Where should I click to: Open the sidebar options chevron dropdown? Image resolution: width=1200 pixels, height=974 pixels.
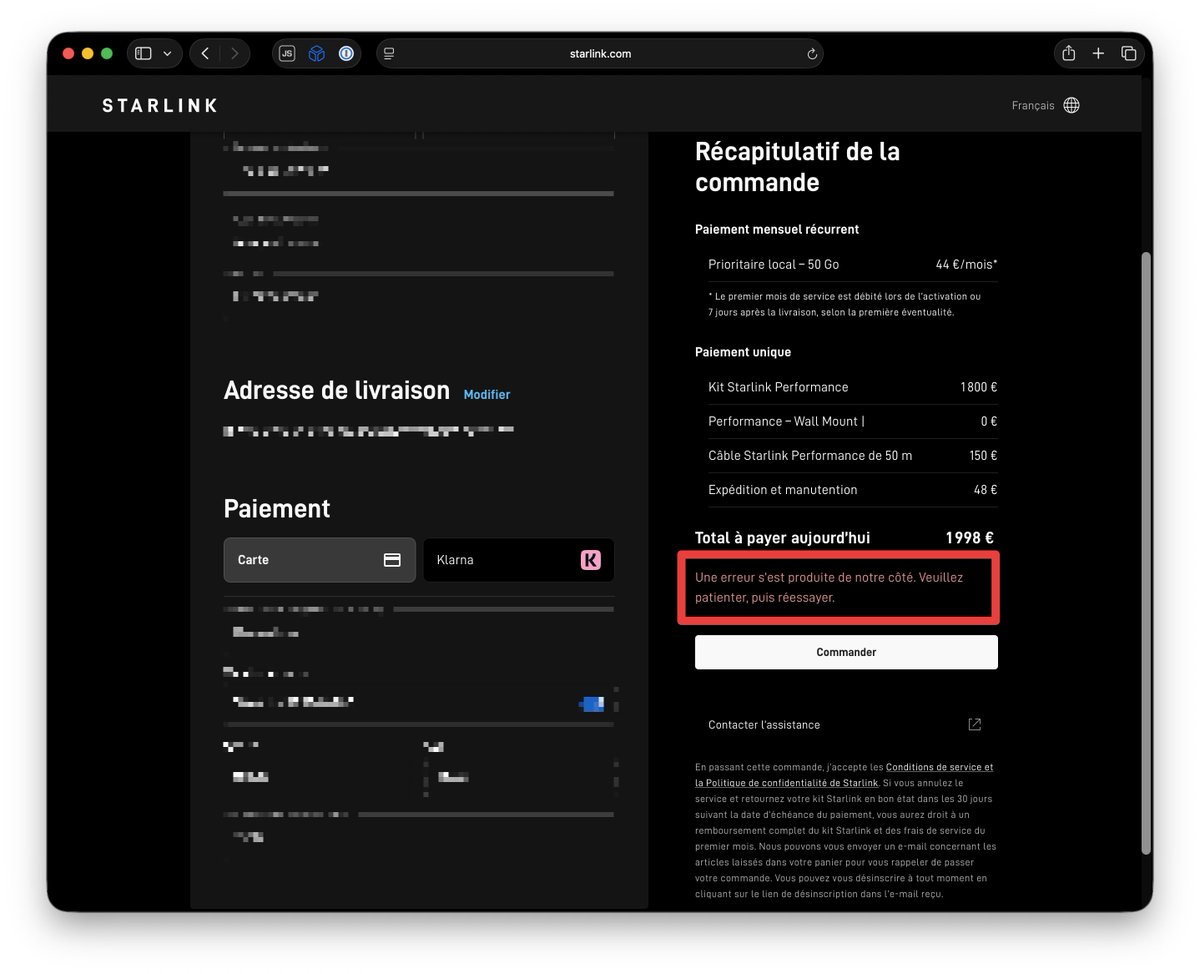[167, 54]
